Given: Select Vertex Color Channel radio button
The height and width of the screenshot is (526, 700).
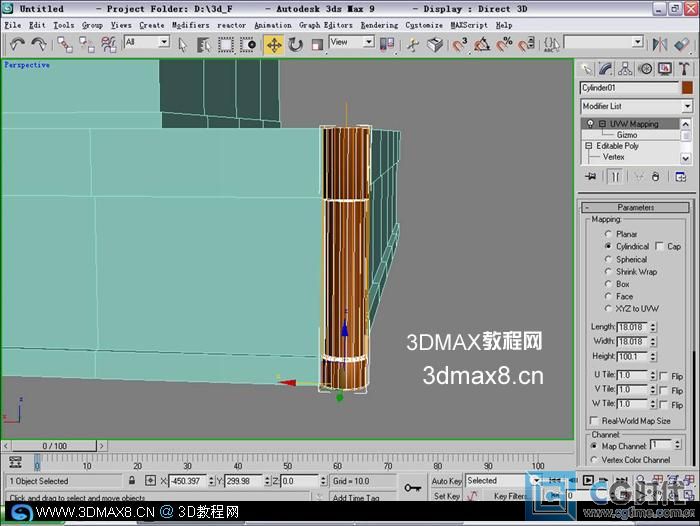Looking at the screenshot, I should (x=594, y=459).
